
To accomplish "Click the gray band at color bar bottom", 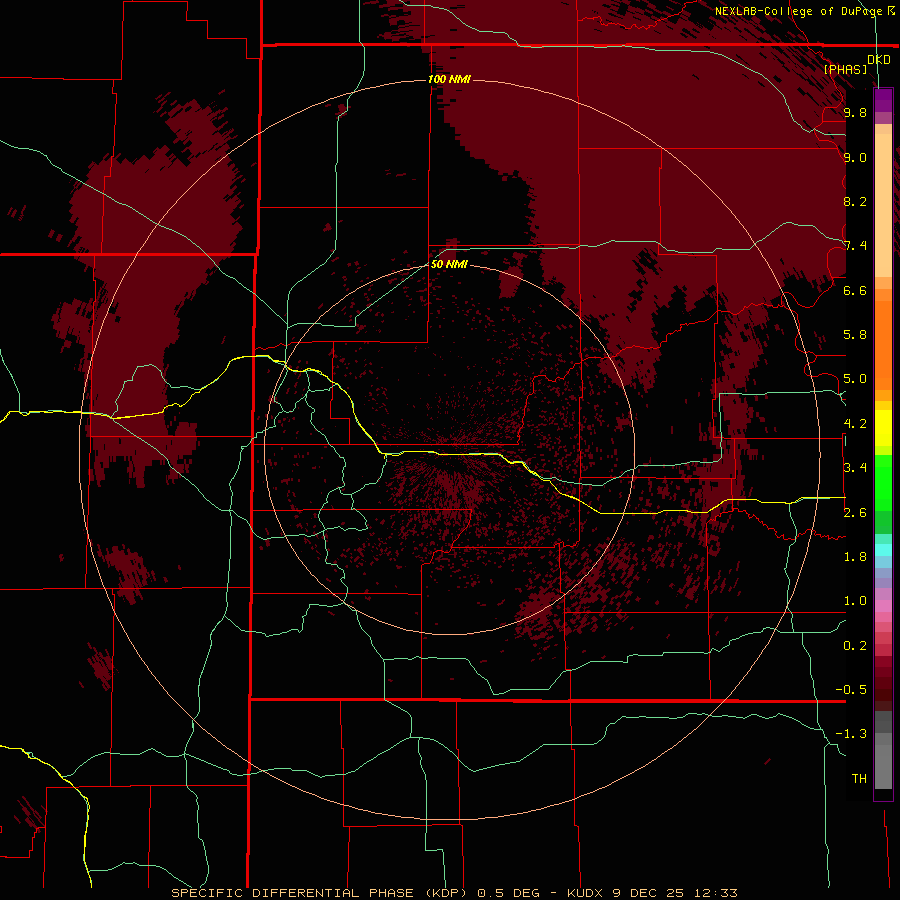I will pos(883,769).
